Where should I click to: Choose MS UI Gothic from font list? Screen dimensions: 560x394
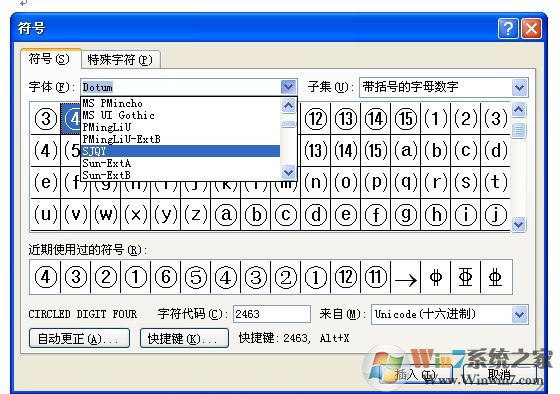pos(180,115)
